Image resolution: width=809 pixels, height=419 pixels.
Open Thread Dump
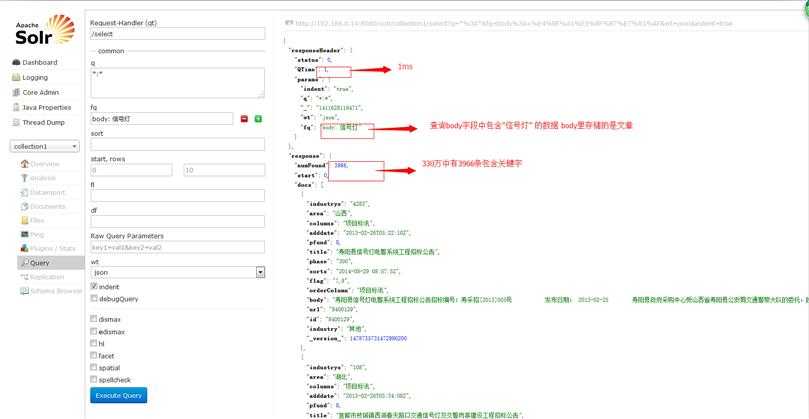43,122
